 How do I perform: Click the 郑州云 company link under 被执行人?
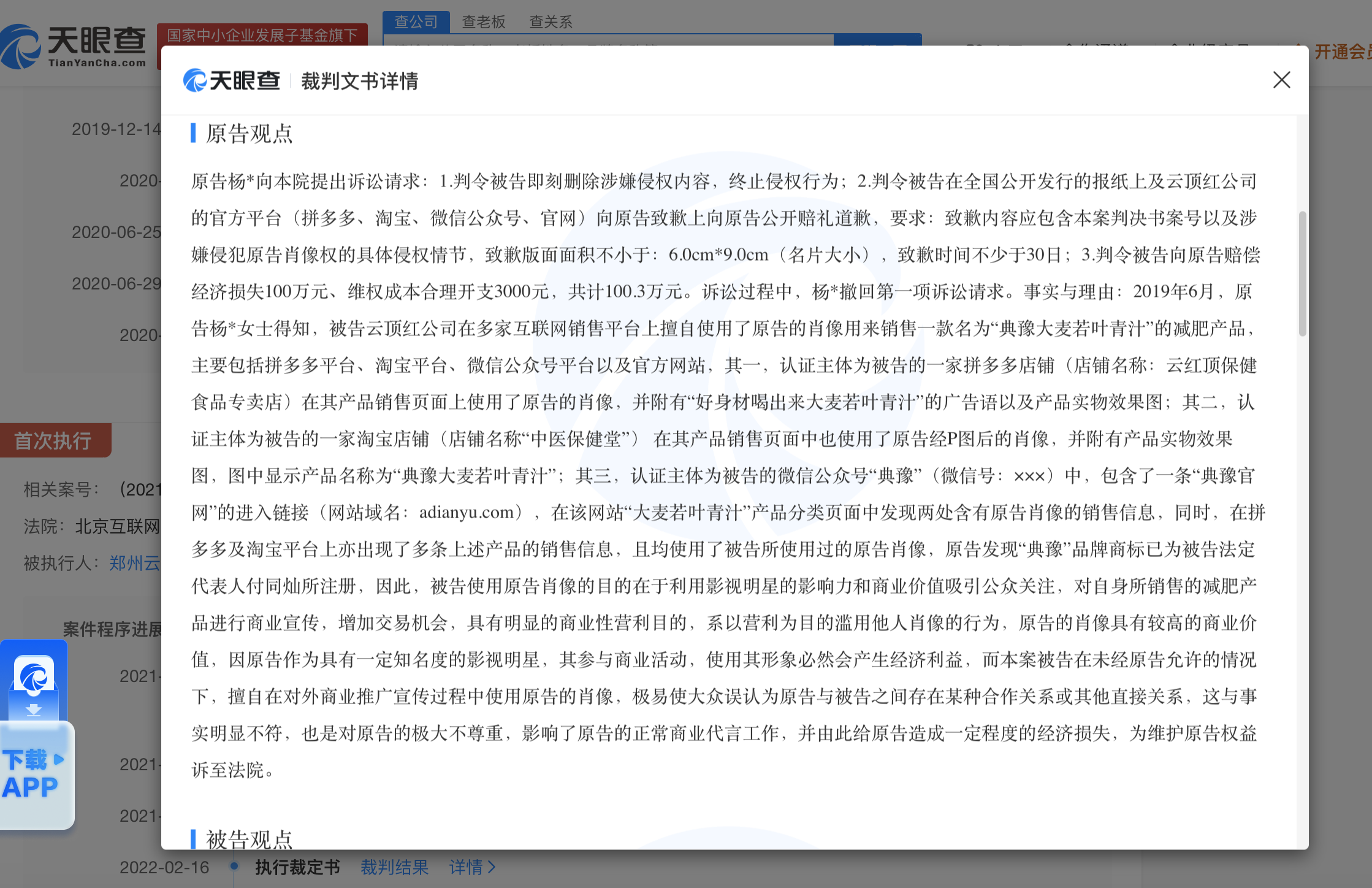click(x=135, y=563)
